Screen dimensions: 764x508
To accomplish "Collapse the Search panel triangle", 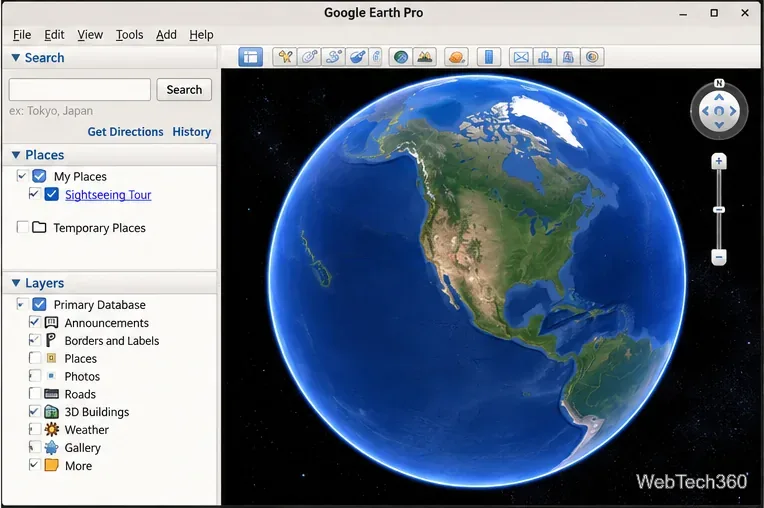I will coord(16,57).
